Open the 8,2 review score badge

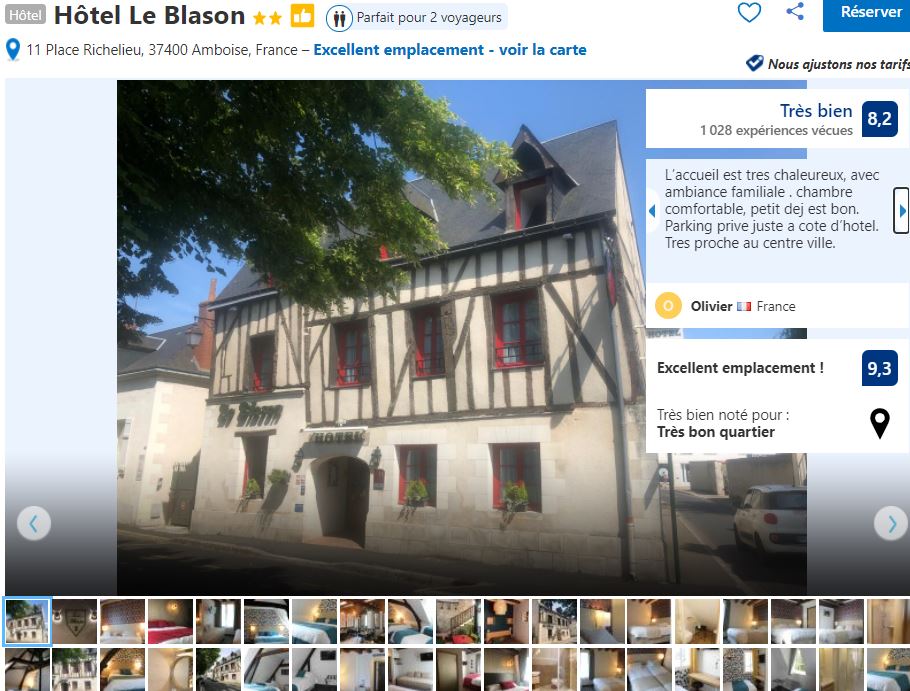(879, 119)
